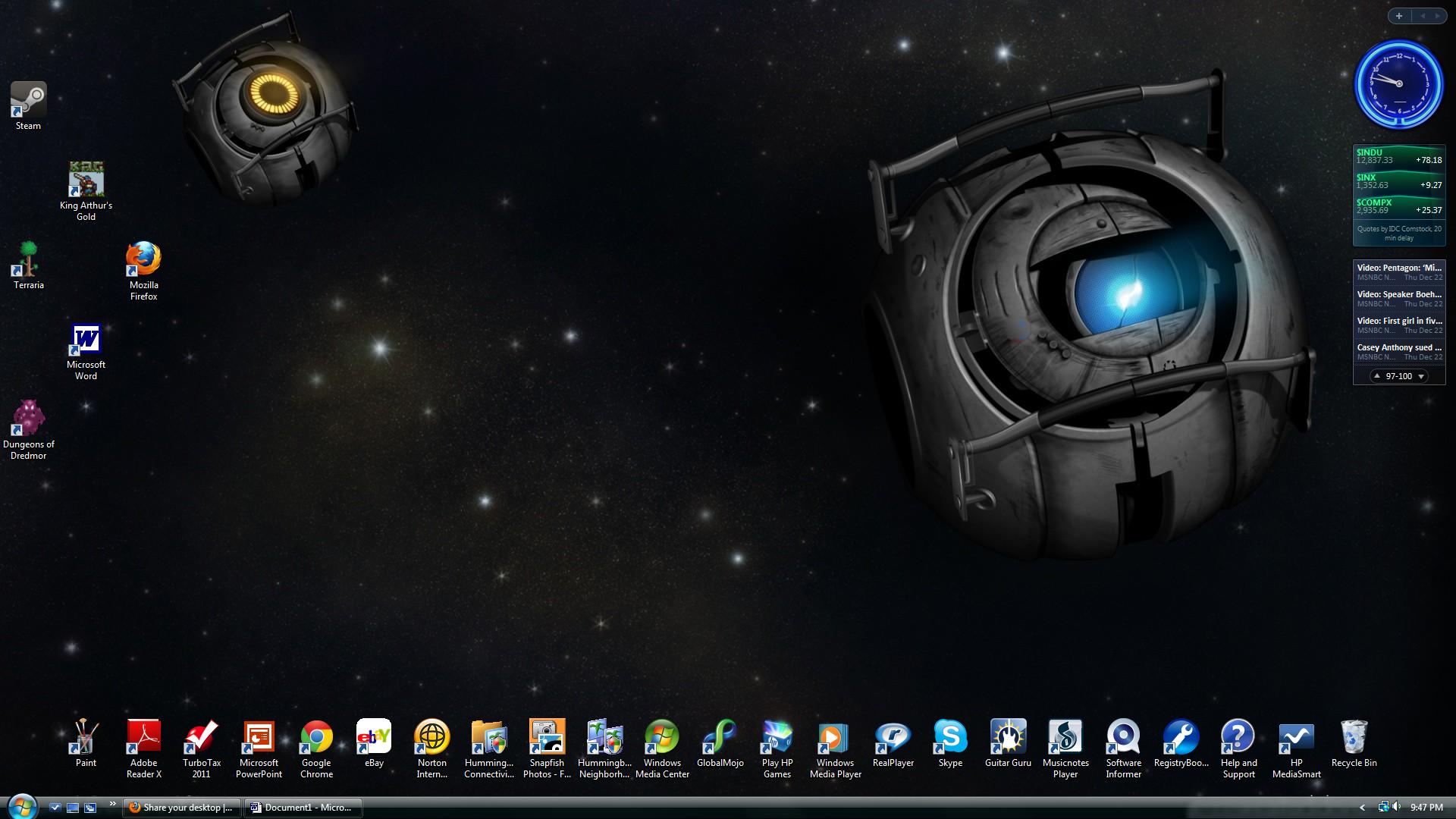Show previous headlines in the feed gadget
This screenshot has height=819, width=1456.
click(x=1377, y=376)
